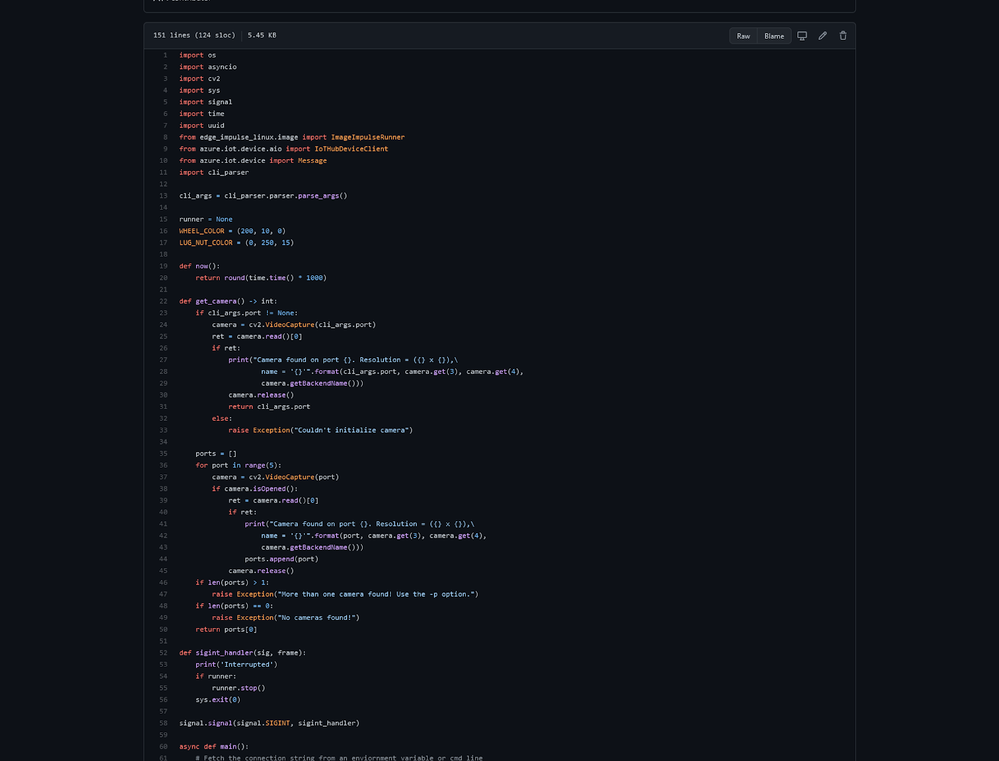Open the Raw file view
Viewport: 999px width, 761px height.
coord(743,36)
